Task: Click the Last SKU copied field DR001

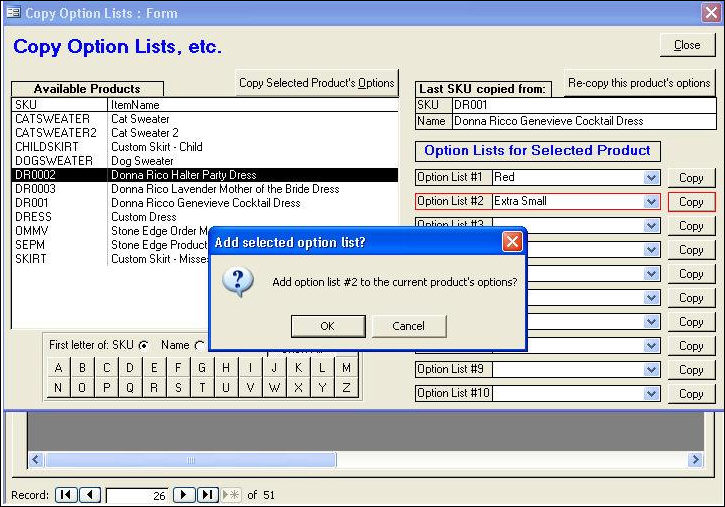Action: click(x=584, y=105)
